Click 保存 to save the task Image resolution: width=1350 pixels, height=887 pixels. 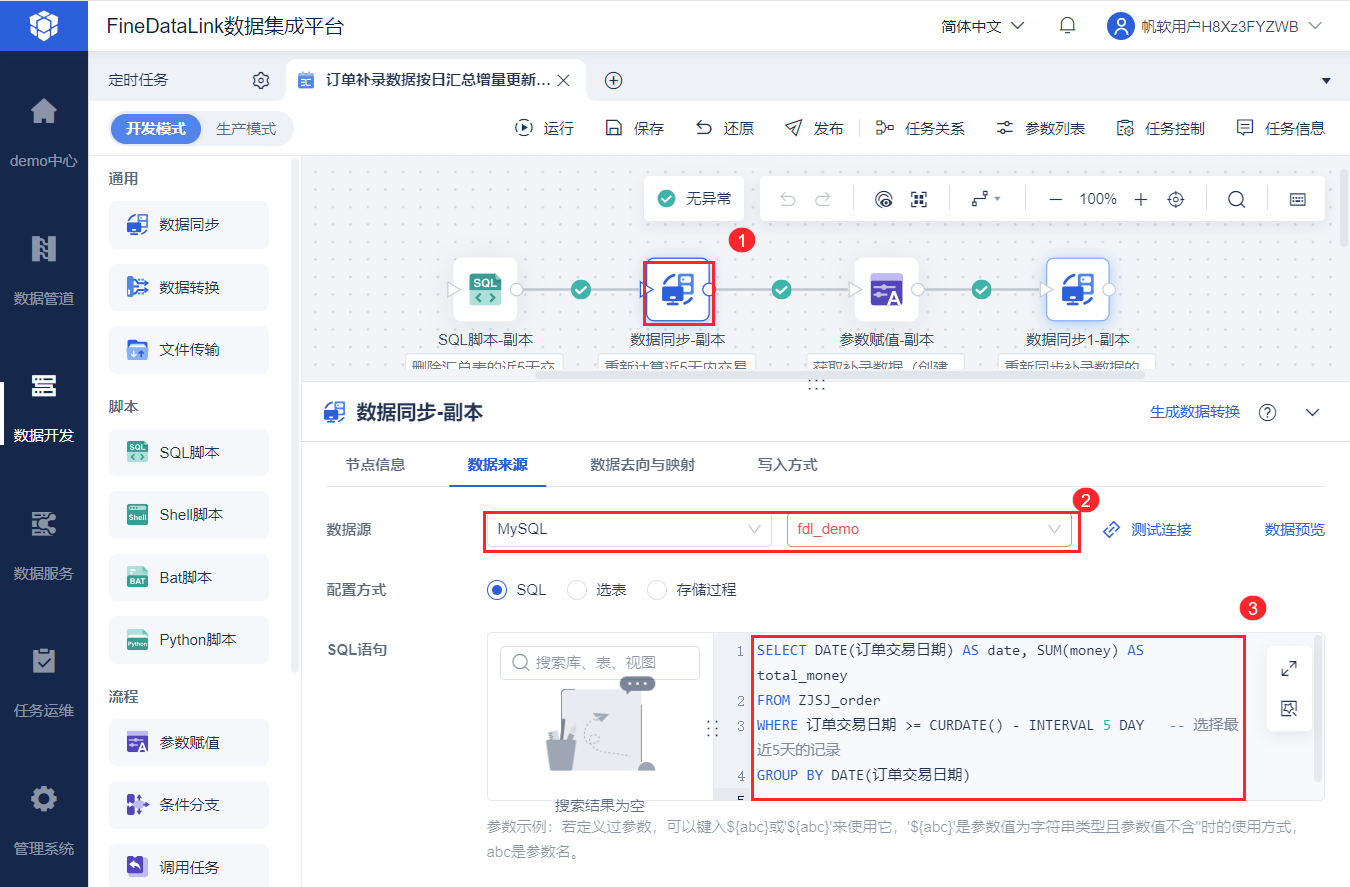coord(634,128)
